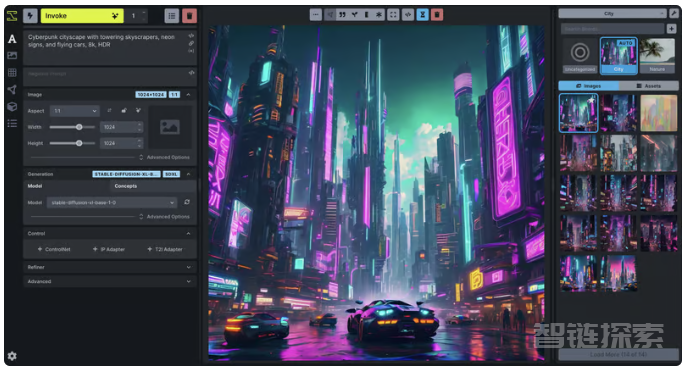Open the Image to Image sidebar tab
The image size is (684, 368).
(x=12, y=55)
